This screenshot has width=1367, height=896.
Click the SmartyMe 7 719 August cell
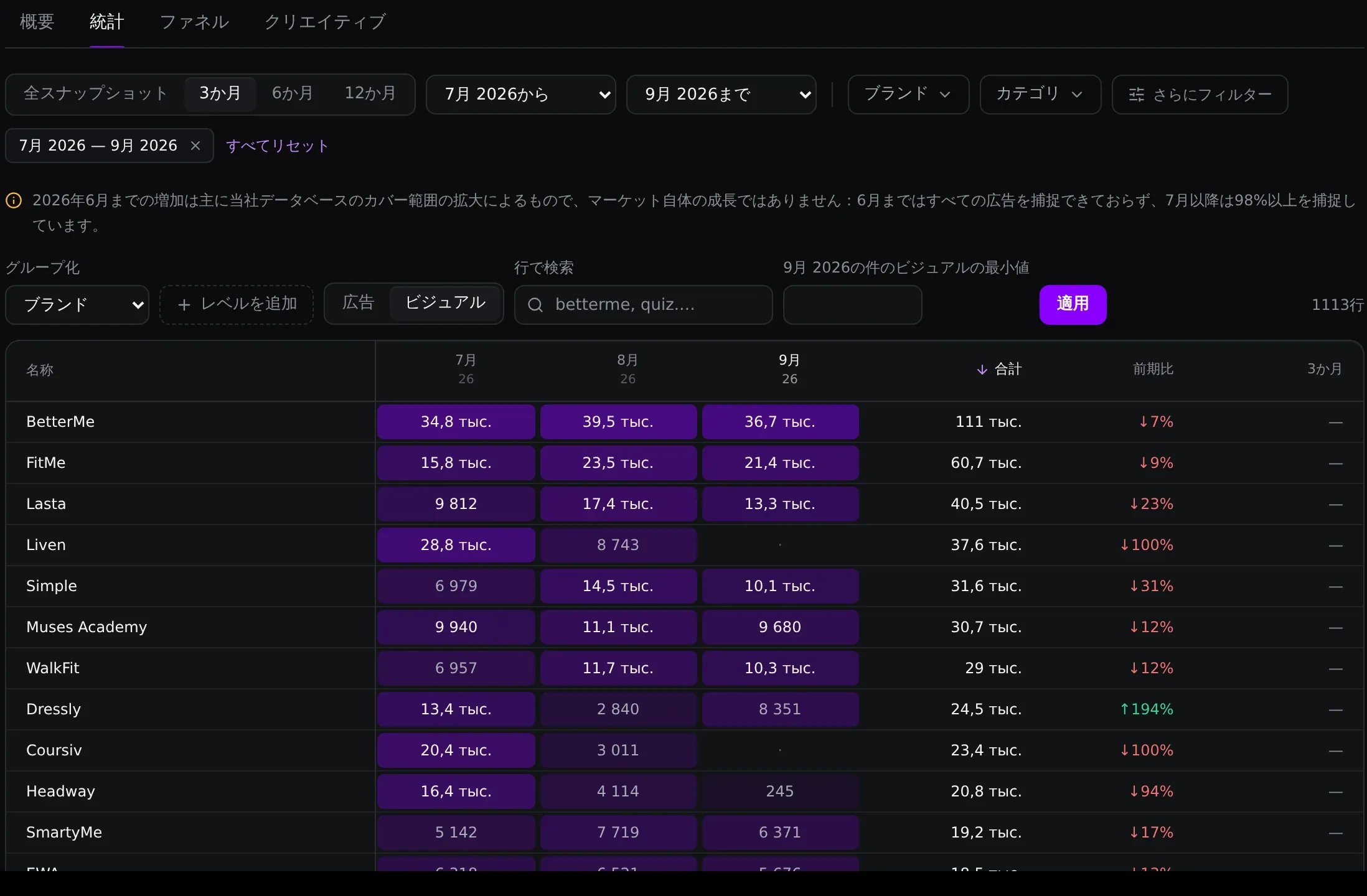coord(618,833)
